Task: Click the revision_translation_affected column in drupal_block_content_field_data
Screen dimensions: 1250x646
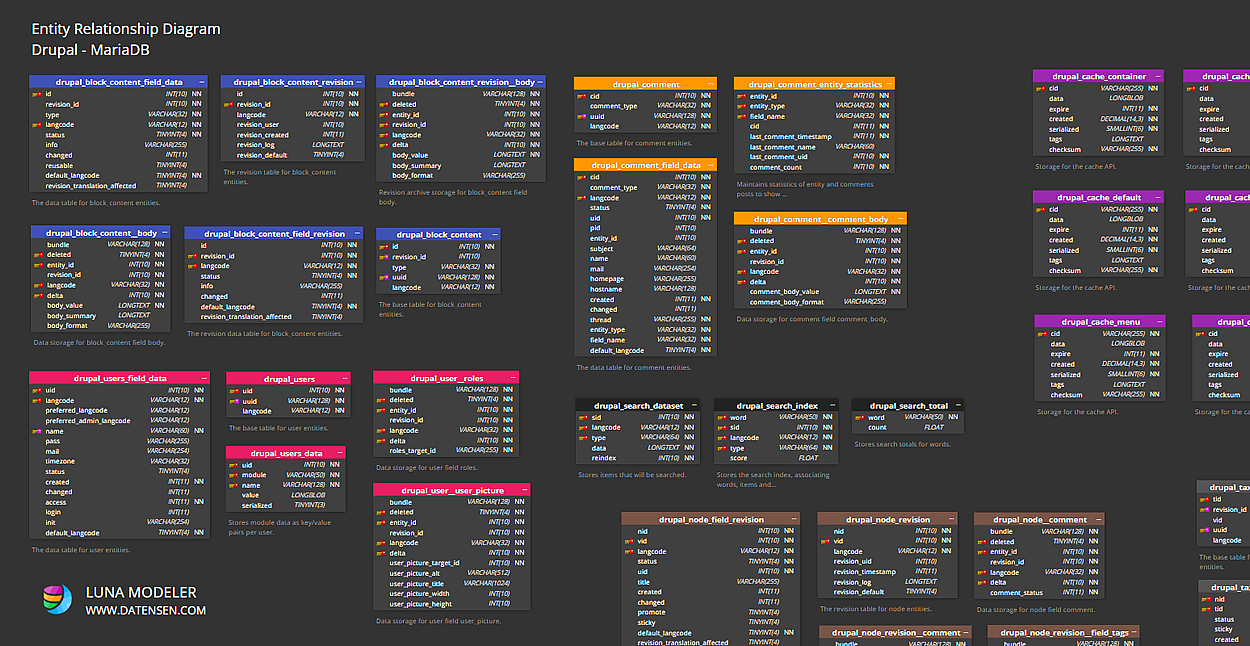Action: pos(119,186)
